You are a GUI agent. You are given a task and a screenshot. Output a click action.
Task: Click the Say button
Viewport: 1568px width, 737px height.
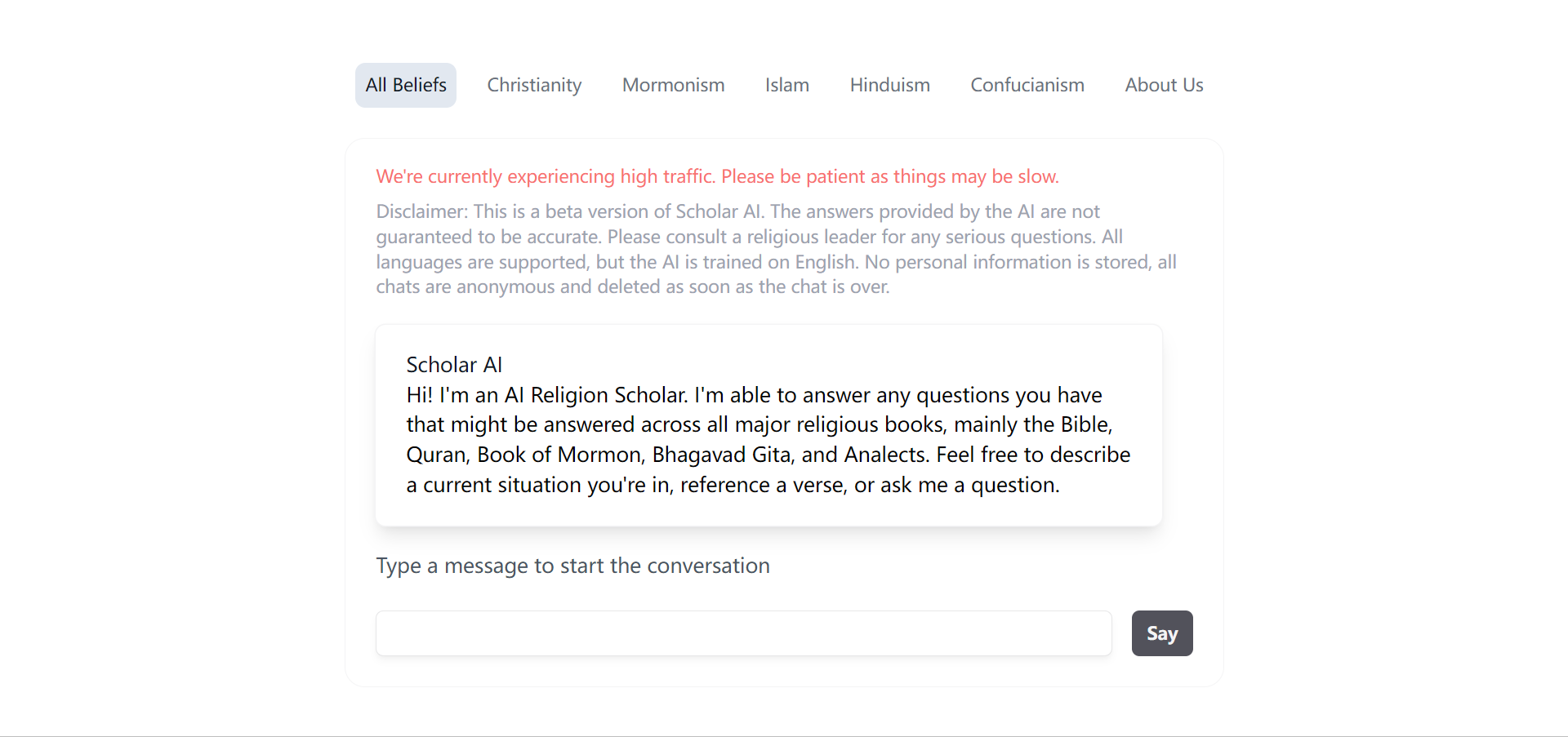pyautogui.click(x=1162, y=633)
